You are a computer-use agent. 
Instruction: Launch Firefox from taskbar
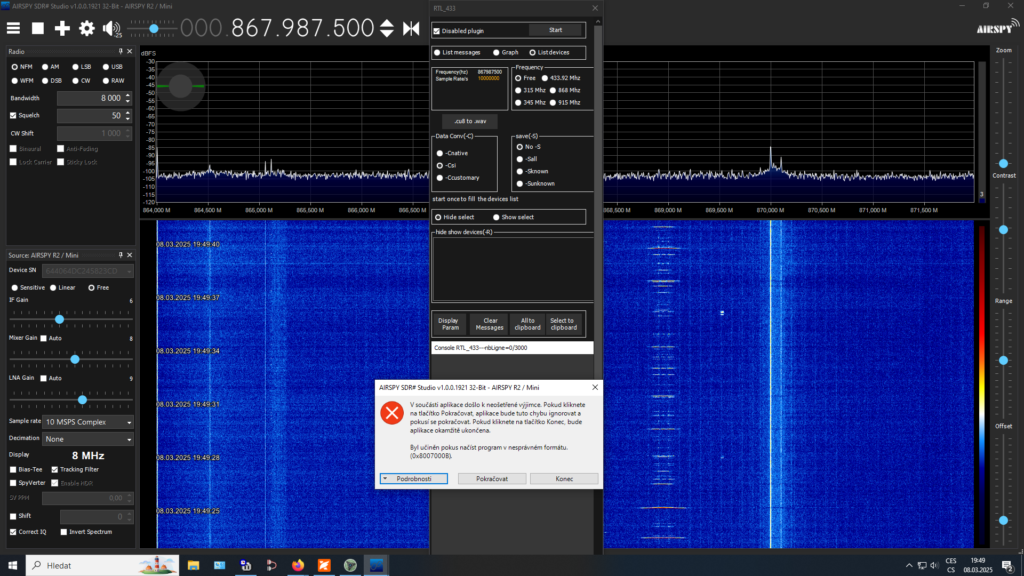[x=298, y=566]
